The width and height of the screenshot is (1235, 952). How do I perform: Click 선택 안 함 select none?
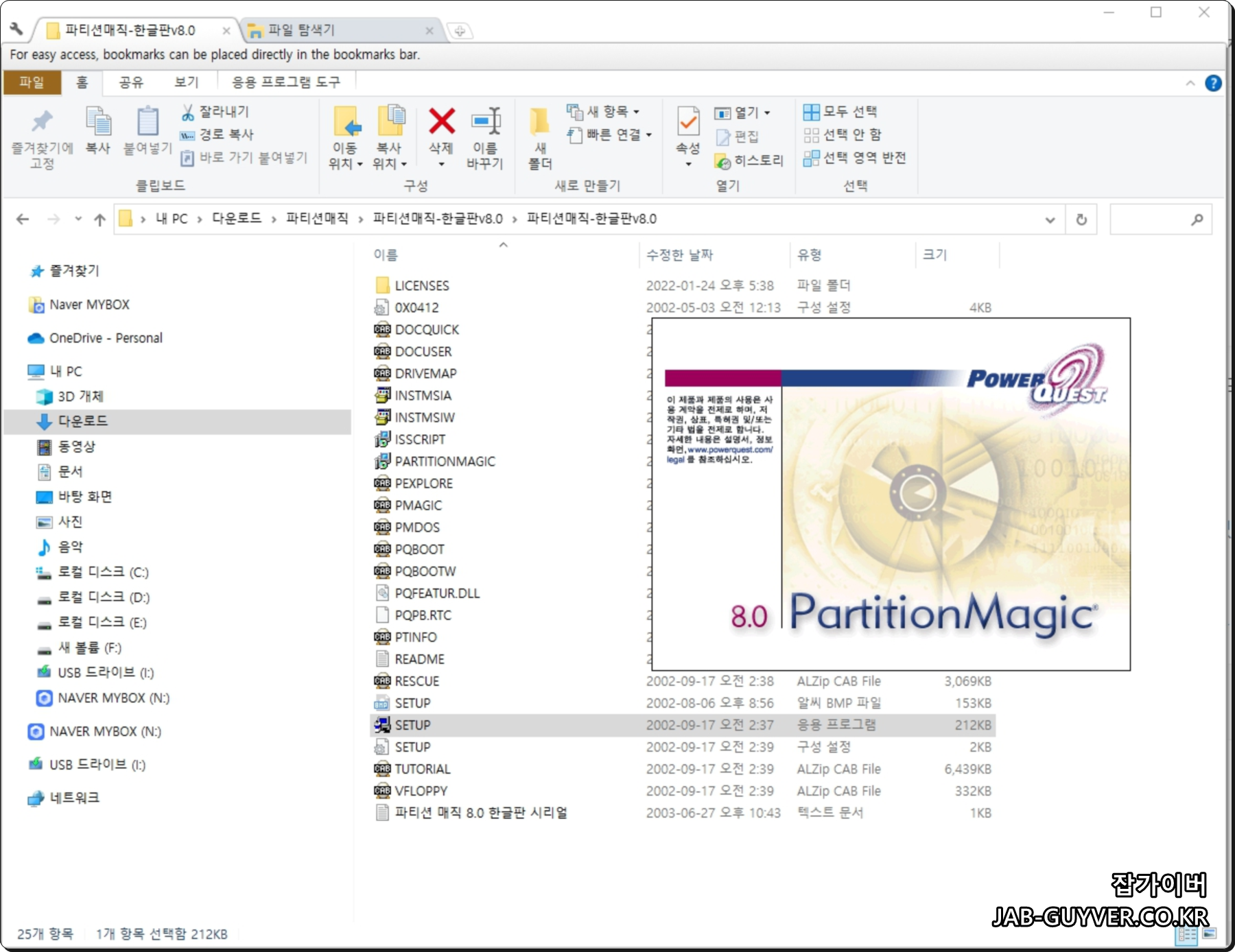click(x=843, y=134)
